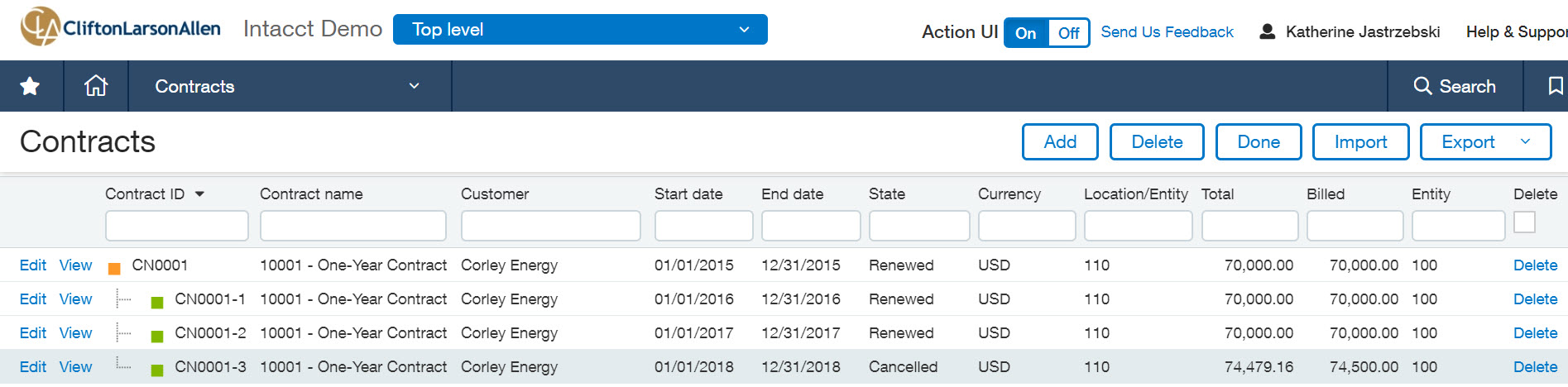
Task: Turn Action UI On
Action: (x=1026, y=33)
